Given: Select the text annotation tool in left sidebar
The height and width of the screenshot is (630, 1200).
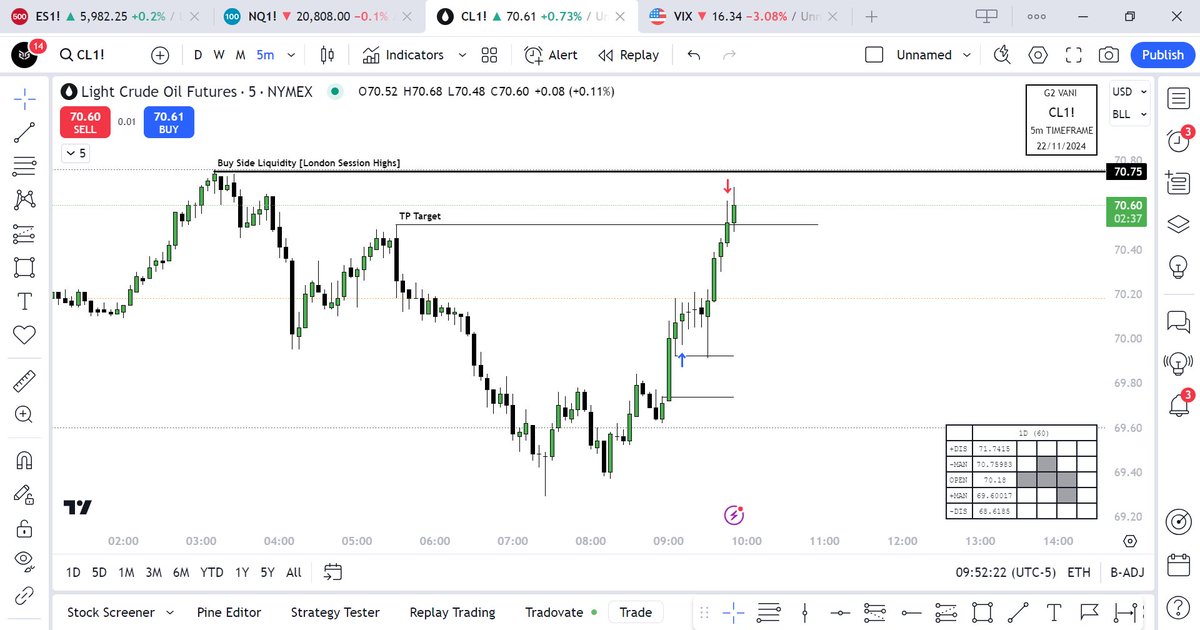Looking at the screenshot, I should (25, 301).
